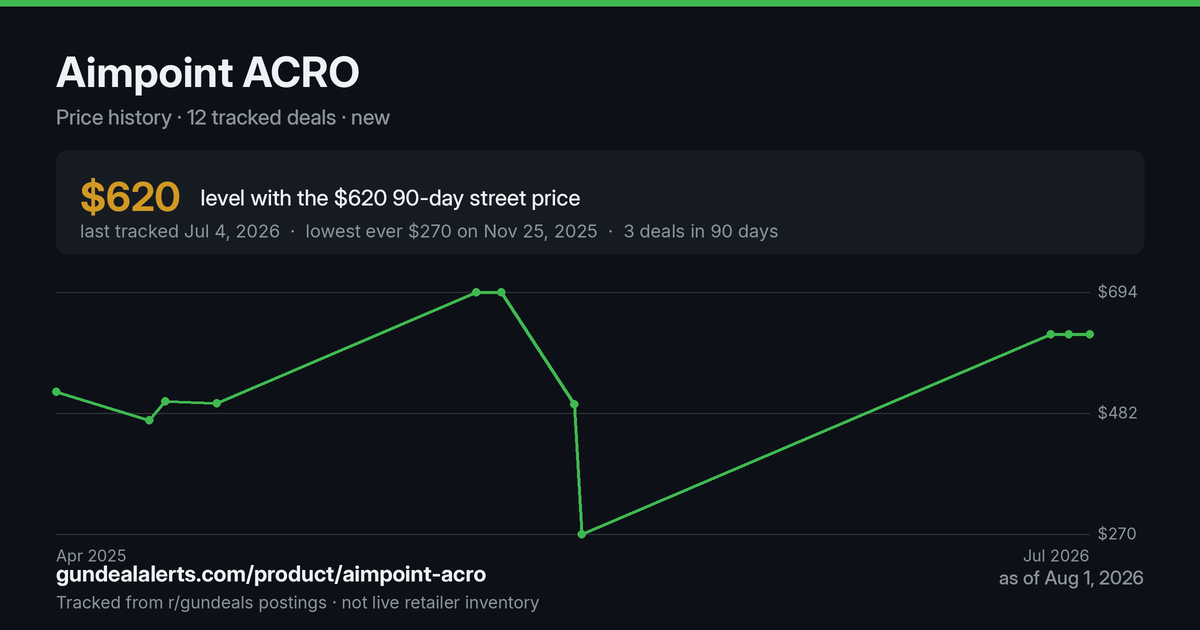
Task: Click the $620 current price figure
Action: pyautogui.click(x=130, y=198)
